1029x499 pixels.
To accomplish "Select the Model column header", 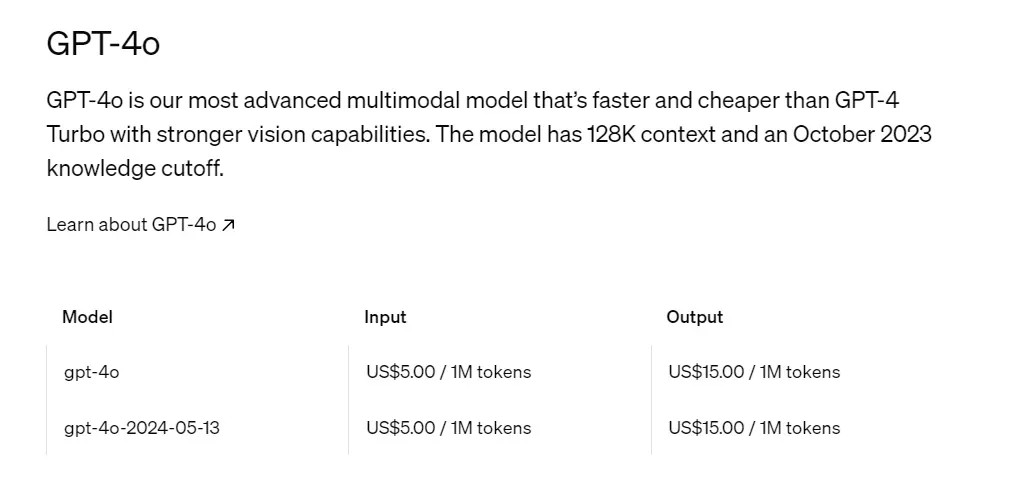I will click(x=87, y=317).
